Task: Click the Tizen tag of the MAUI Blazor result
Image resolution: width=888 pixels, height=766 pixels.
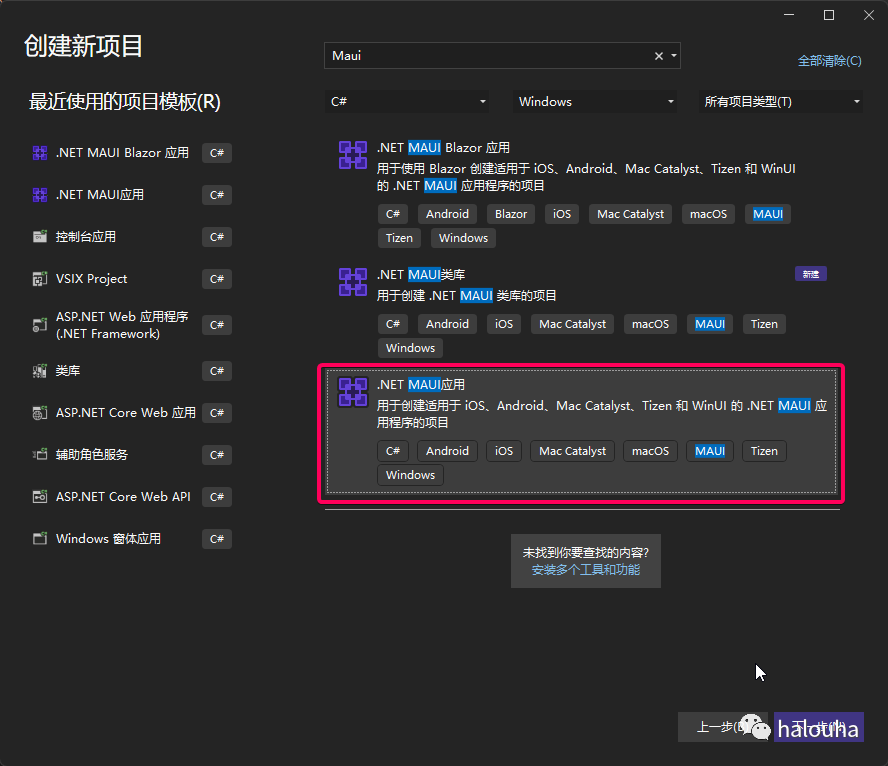Action: 399,238
